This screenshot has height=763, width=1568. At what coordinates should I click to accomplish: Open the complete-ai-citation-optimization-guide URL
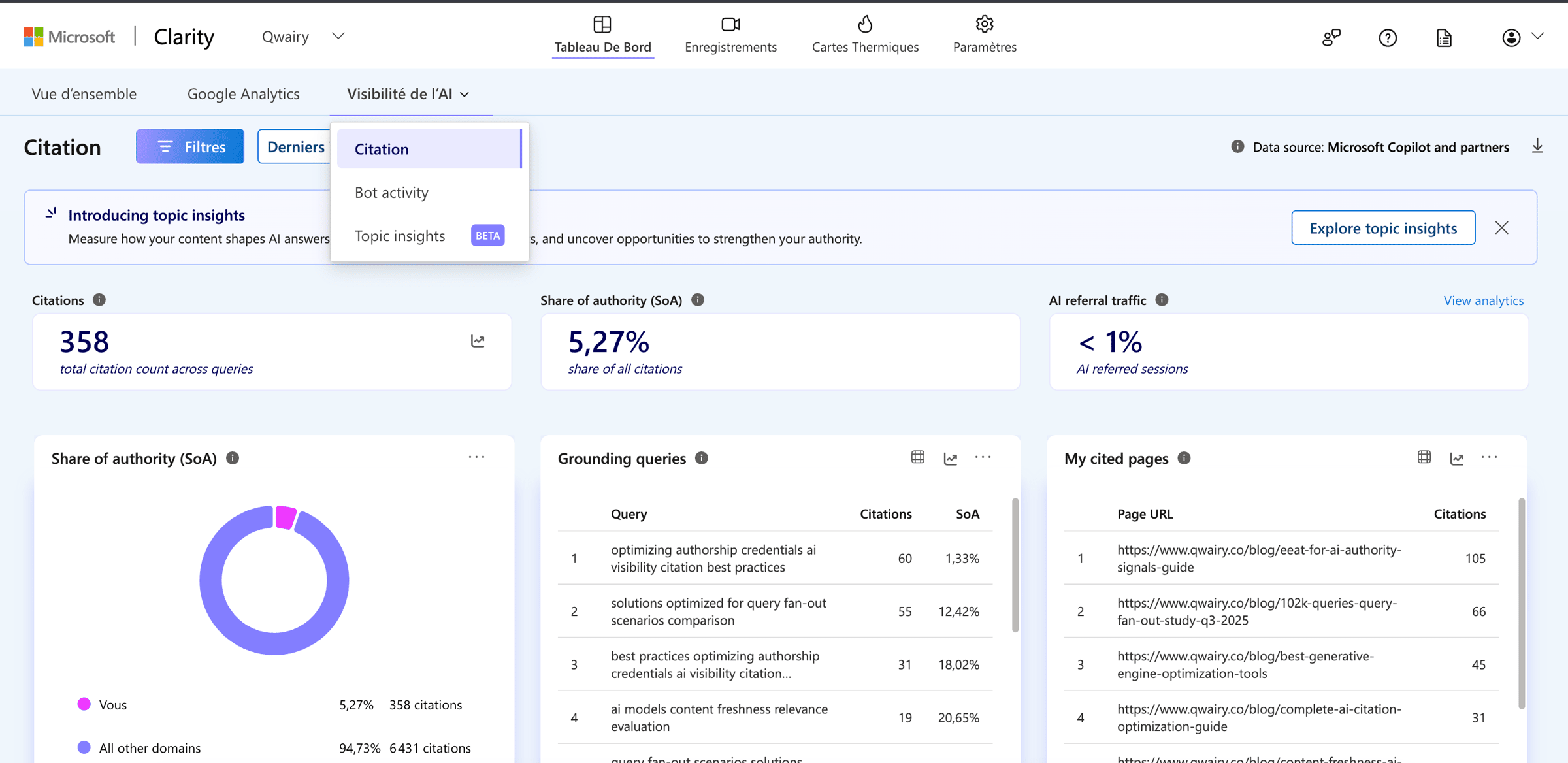[x=1259, y=717]
